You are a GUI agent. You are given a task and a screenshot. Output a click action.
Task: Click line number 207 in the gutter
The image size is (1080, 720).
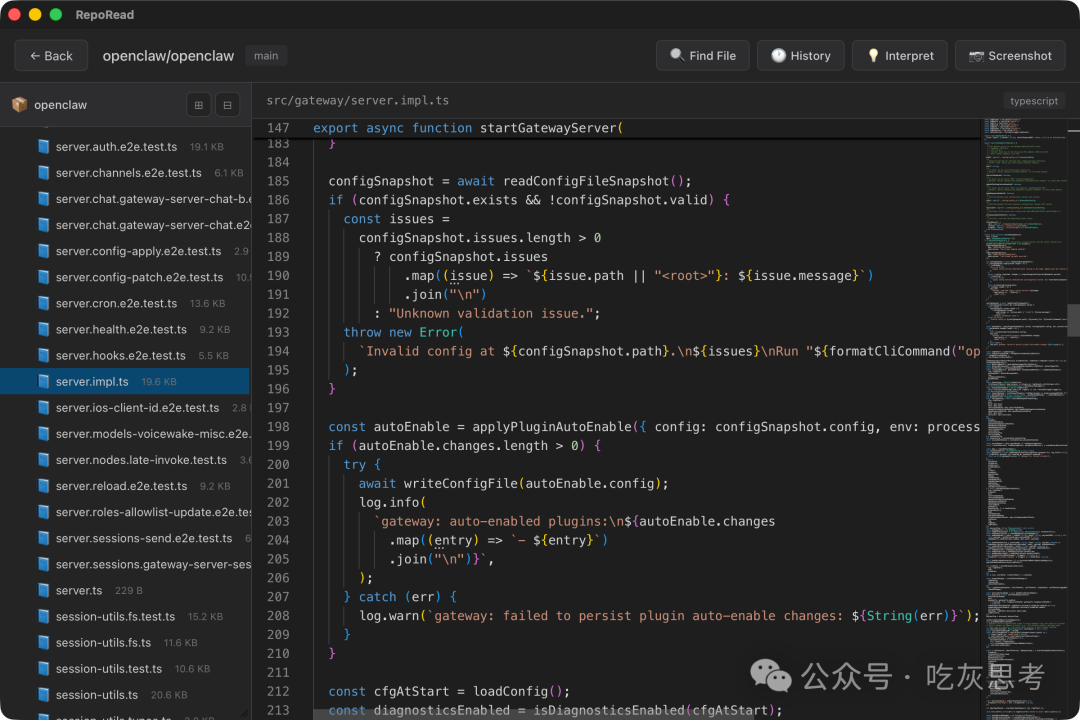(278, 597)
